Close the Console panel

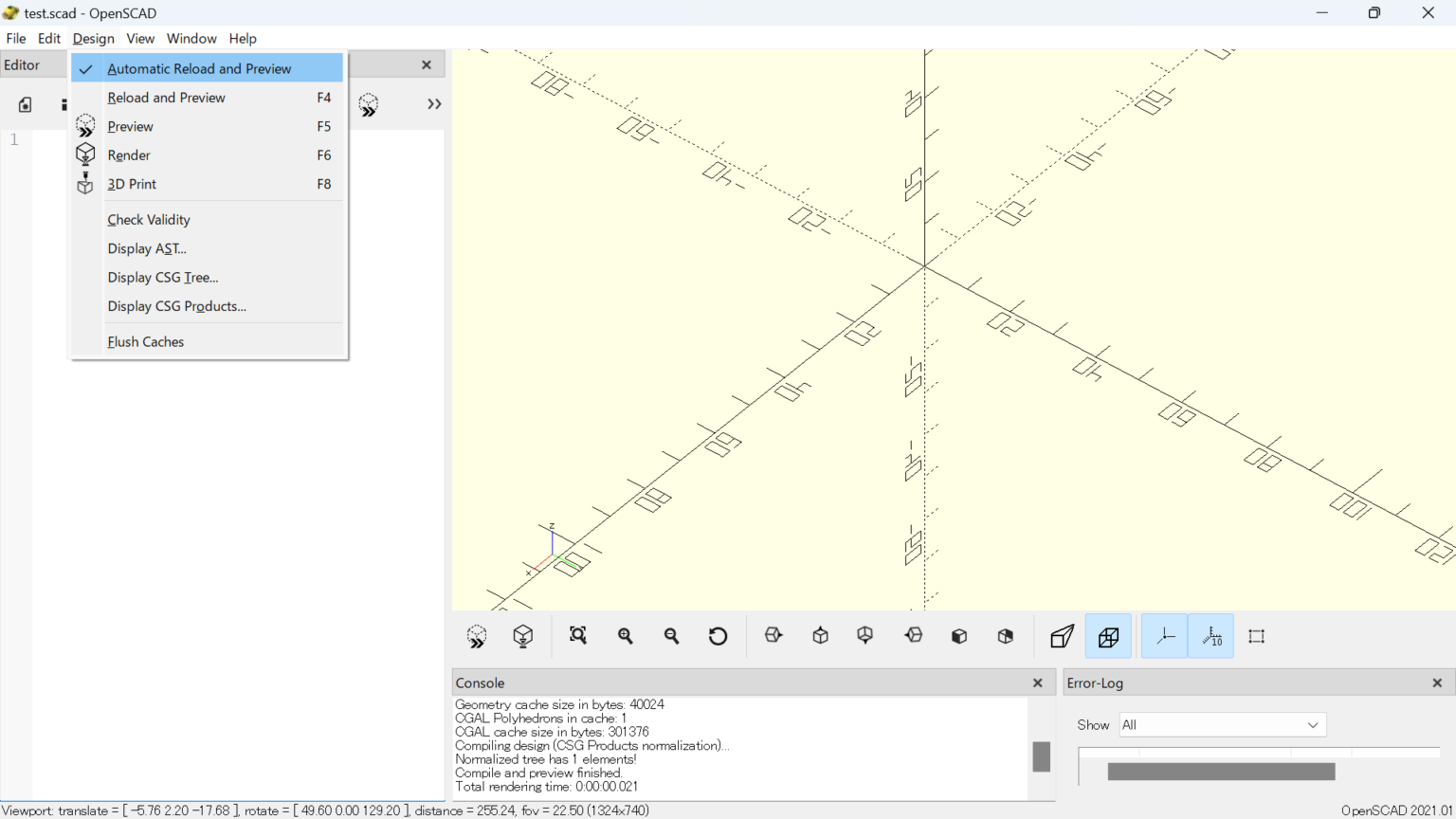[1037, 682]
